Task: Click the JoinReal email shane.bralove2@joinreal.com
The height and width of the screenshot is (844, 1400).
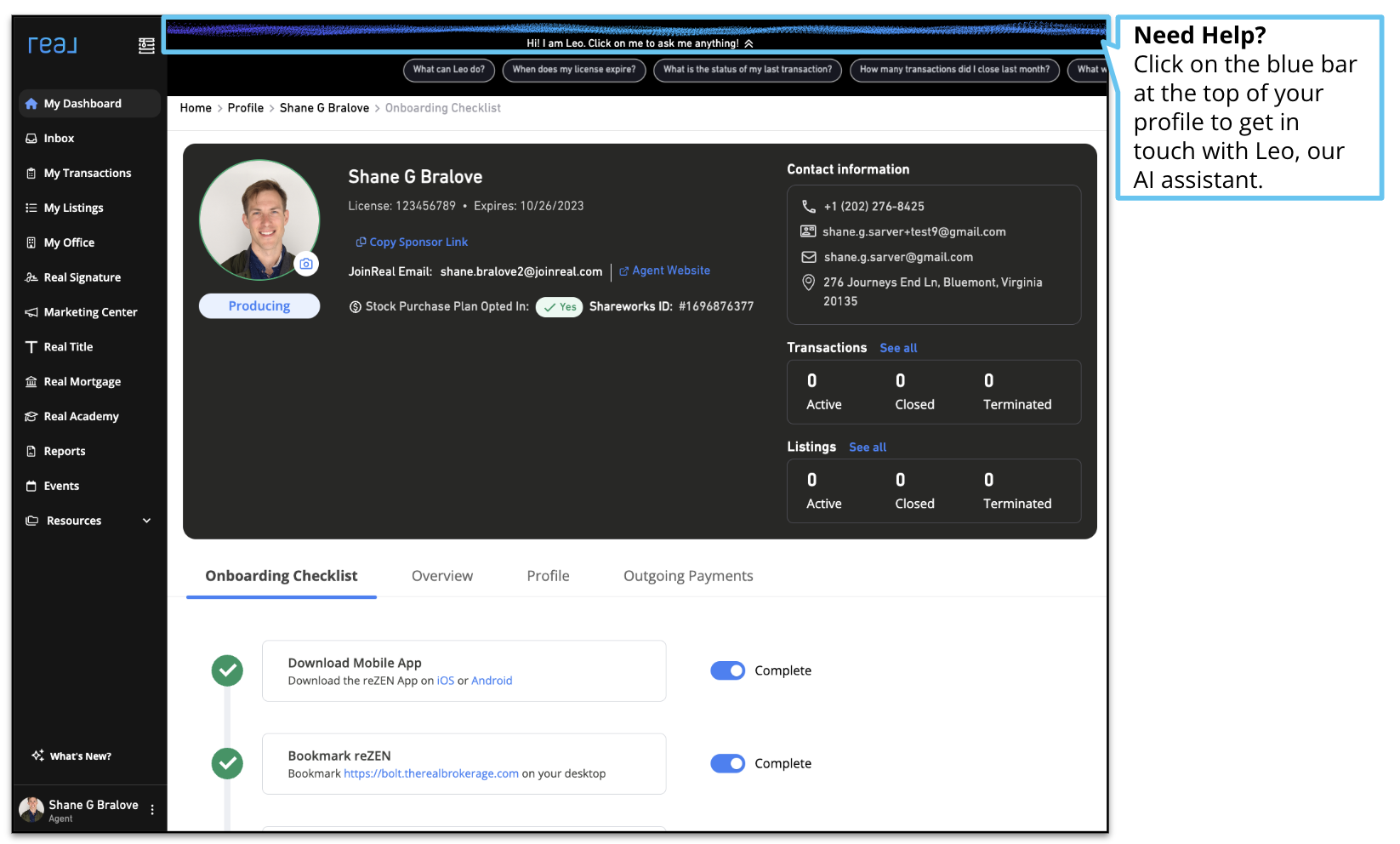Action: (521, 272)
